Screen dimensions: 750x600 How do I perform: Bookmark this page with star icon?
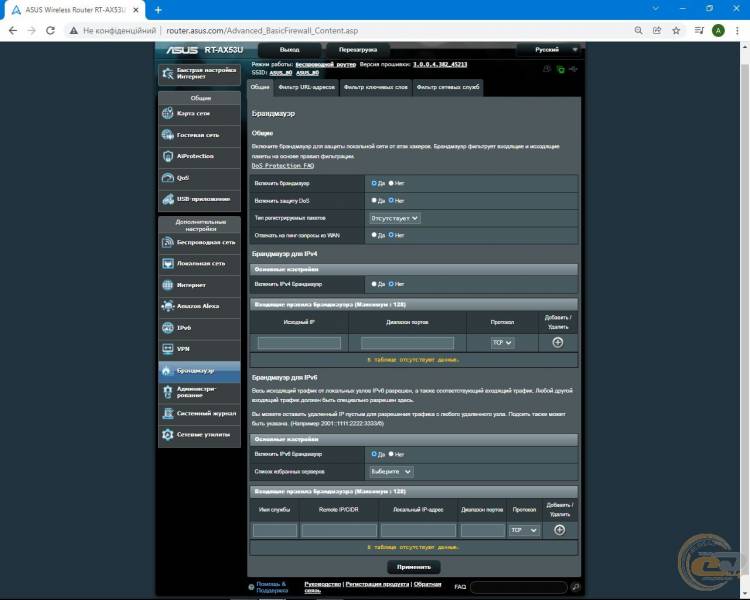pos(676,31)
